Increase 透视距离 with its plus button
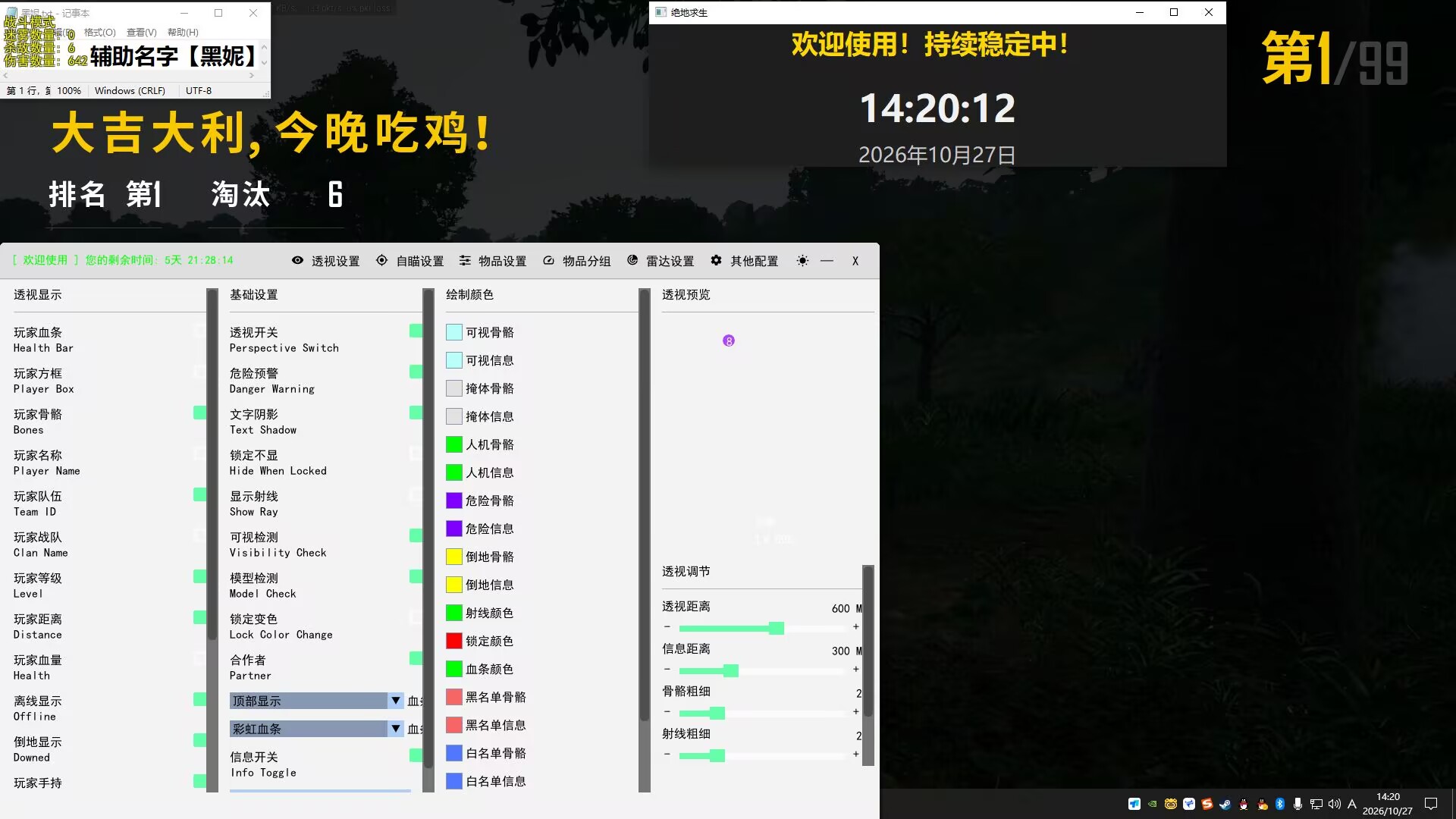 click(x=856, y=627)
